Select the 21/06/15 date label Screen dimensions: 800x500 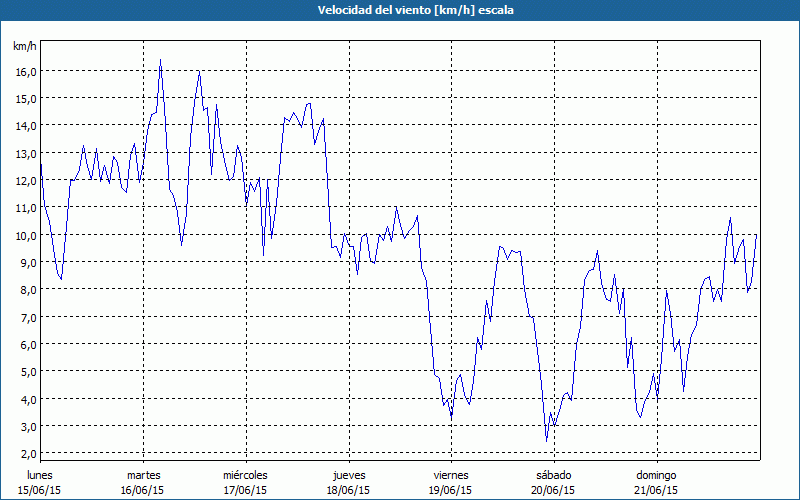pos(656,490)
